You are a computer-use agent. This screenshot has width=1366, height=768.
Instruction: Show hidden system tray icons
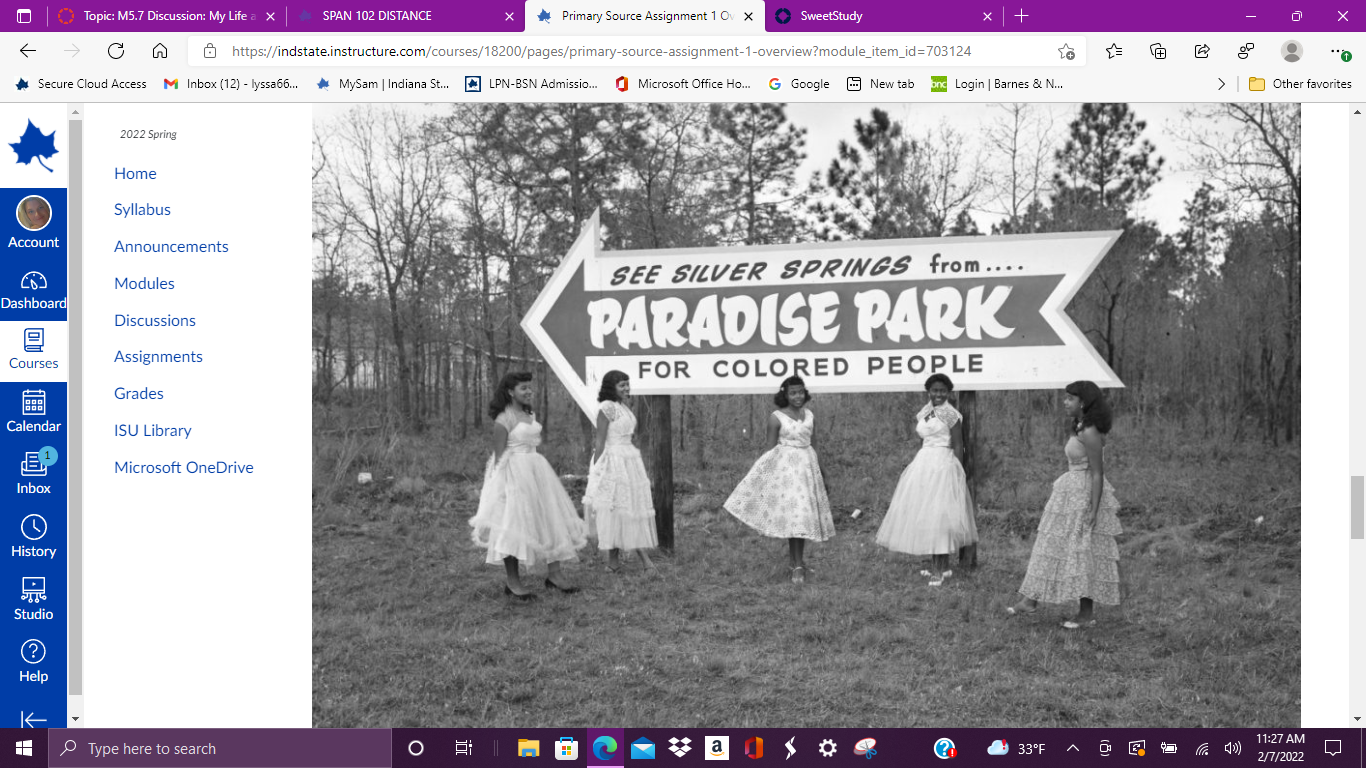coord(1073,748)
